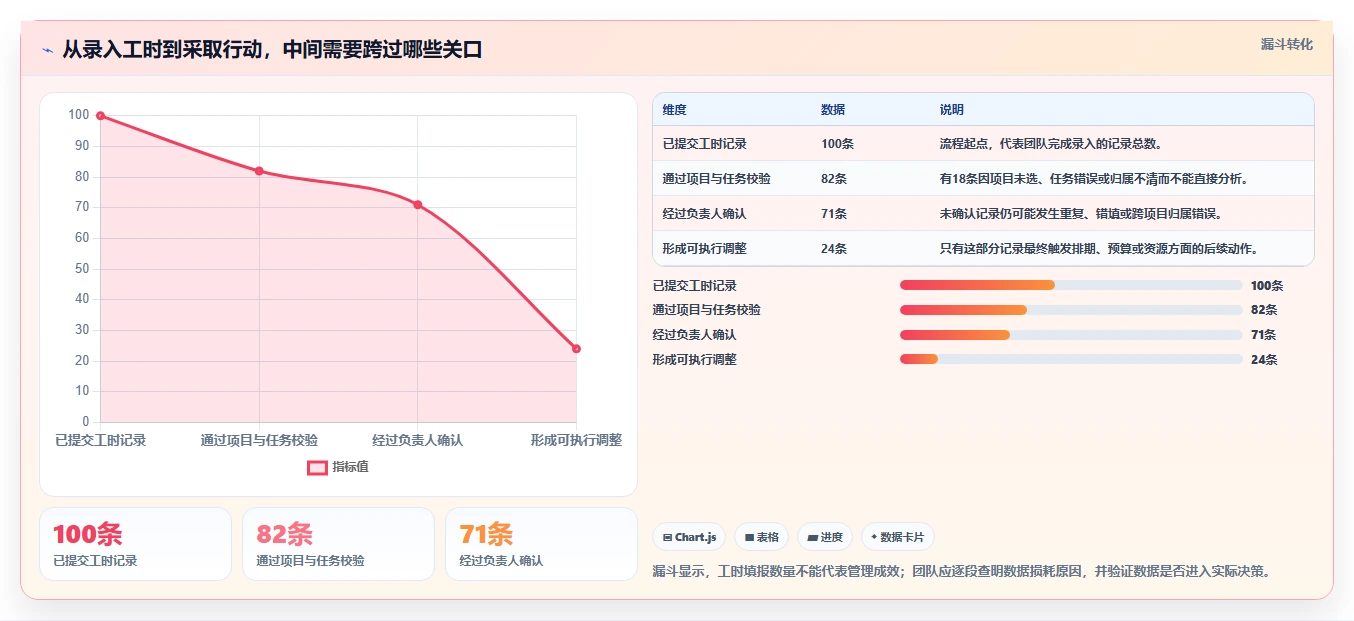Click the 100条 value in the table

click(x=837, y=144)
